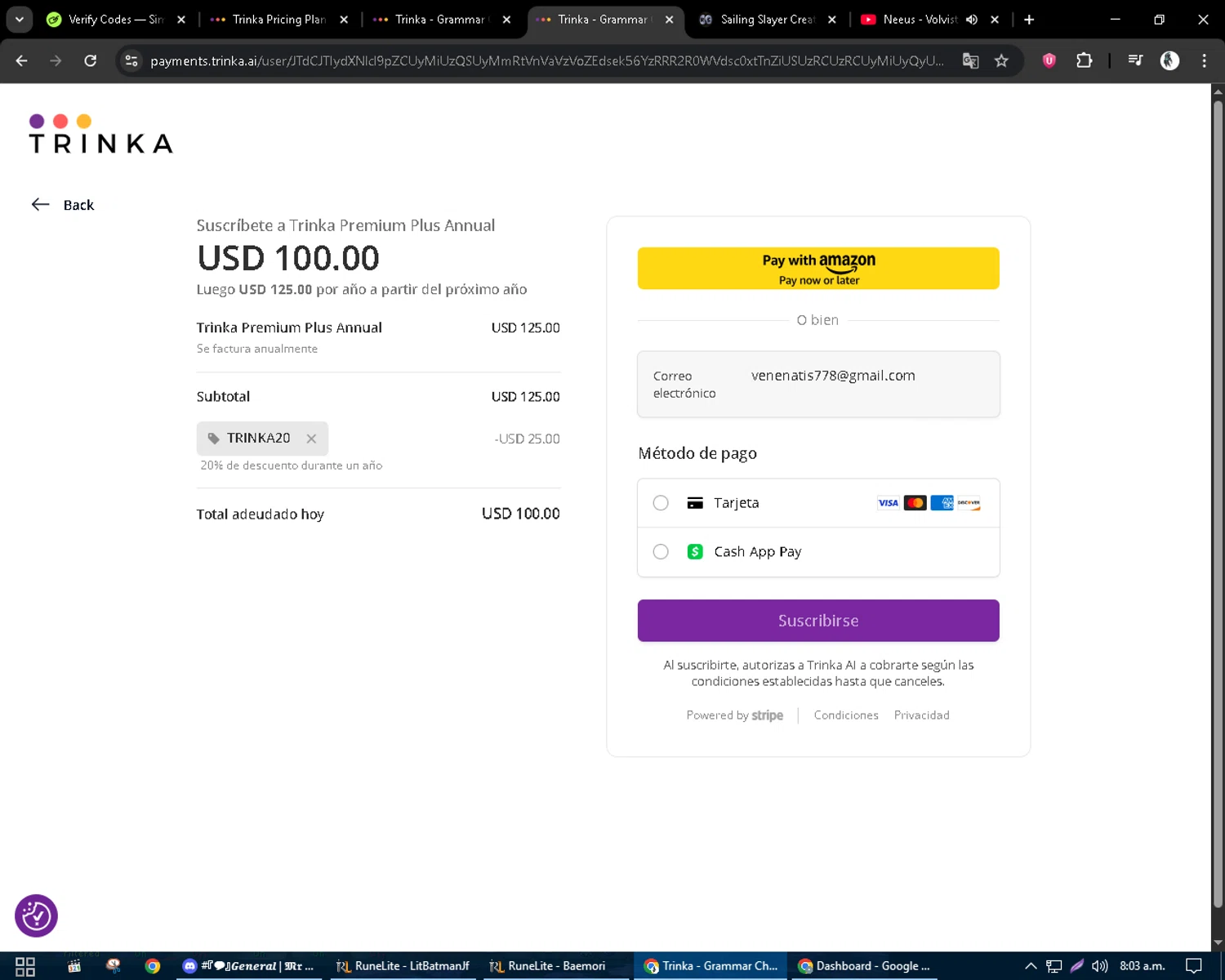Click the Visa card logo
This screenshot has height=980, width=1225.
888,503
